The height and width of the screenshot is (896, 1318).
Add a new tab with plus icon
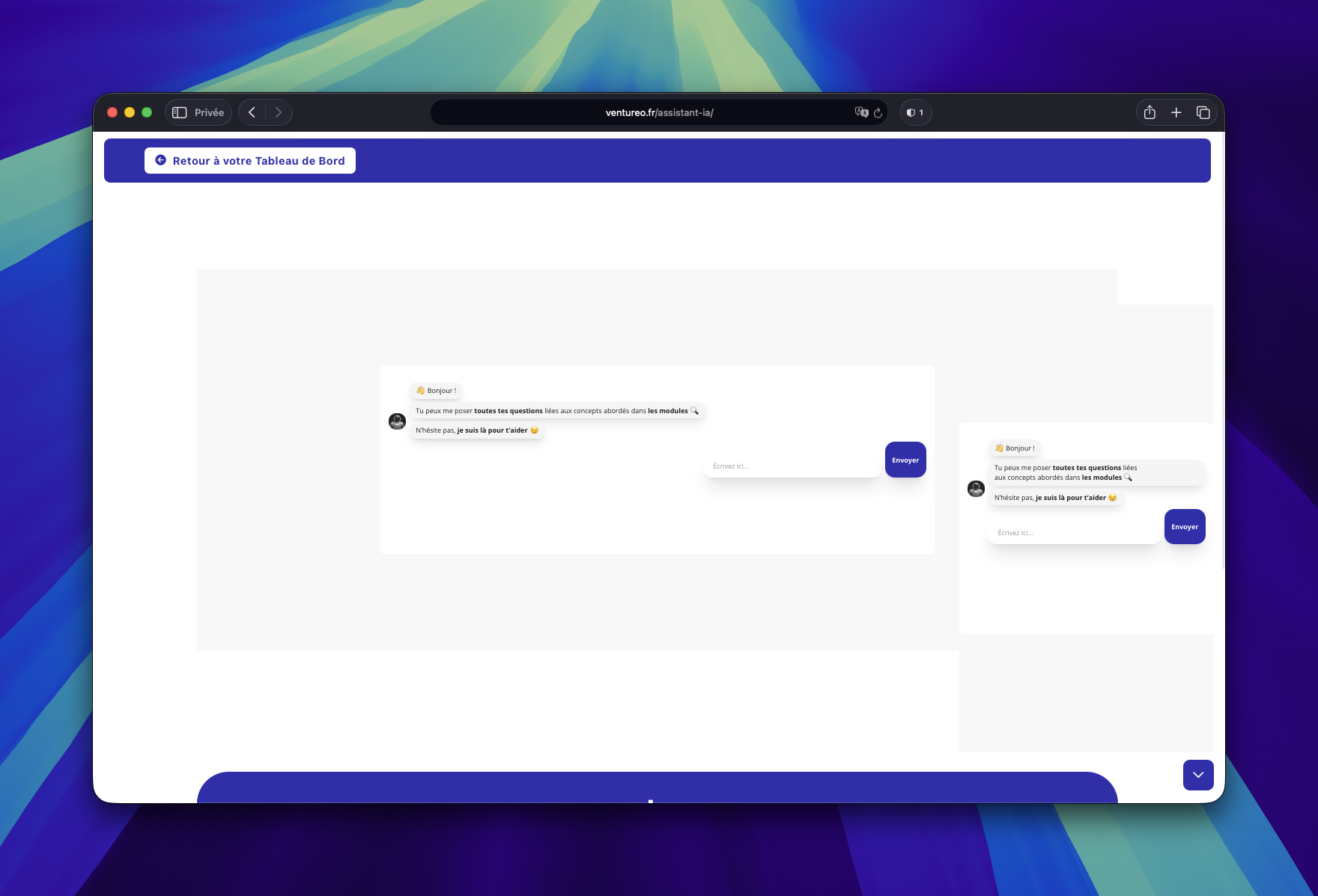tap(1176, 112)
